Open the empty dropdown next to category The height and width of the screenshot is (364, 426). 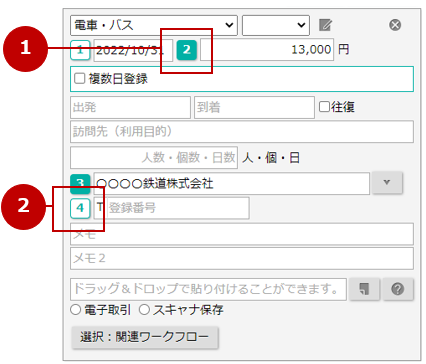click(x=276, y=25)
